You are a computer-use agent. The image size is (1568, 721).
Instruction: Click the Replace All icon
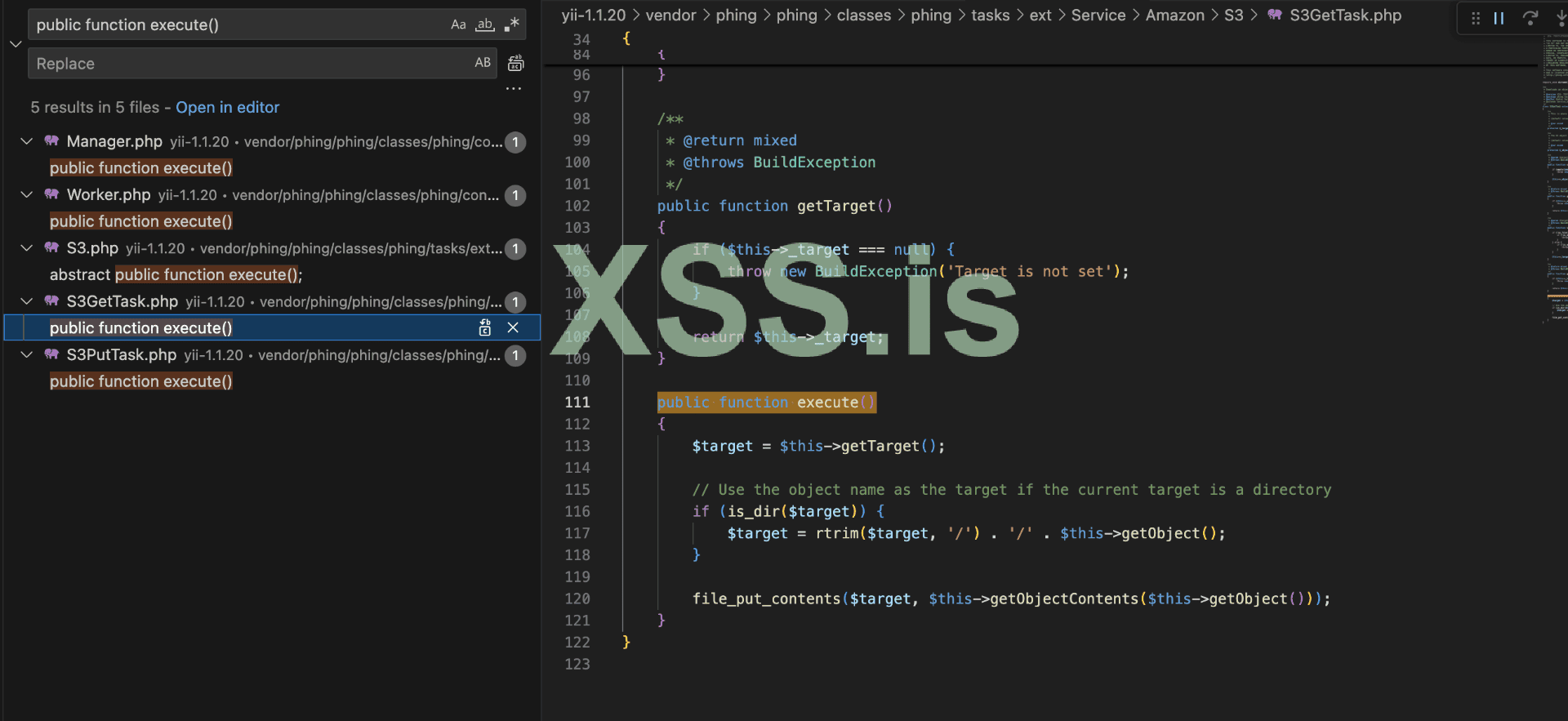point(516,63)
